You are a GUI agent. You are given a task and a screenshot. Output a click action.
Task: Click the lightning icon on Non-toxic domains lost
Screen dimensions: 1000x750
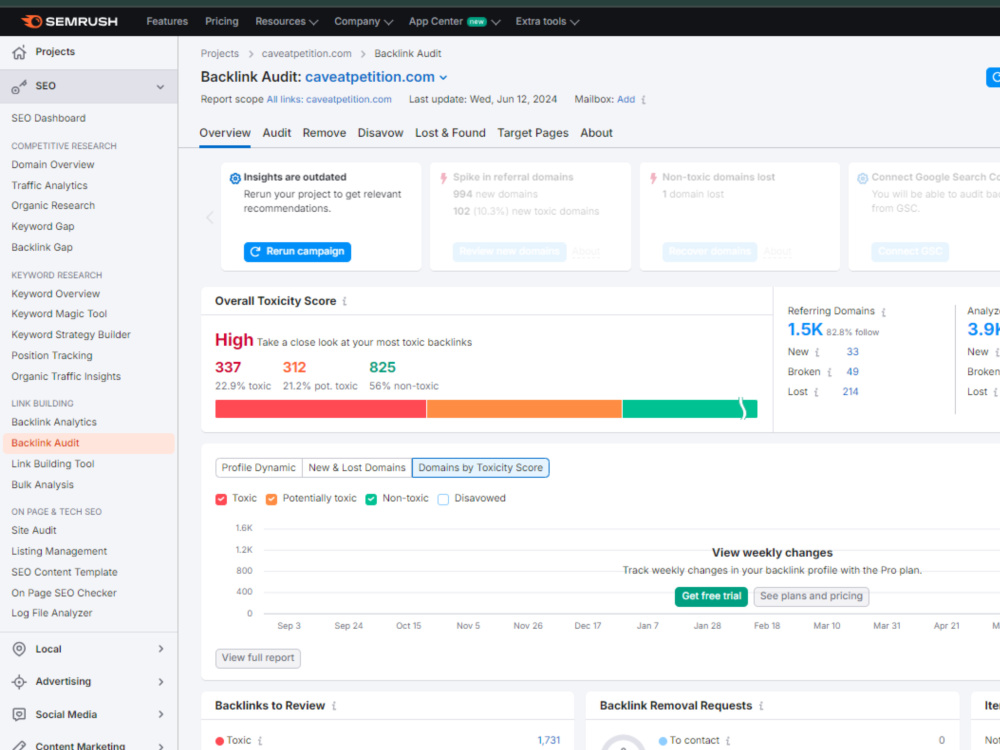click(x=653, y=178)
